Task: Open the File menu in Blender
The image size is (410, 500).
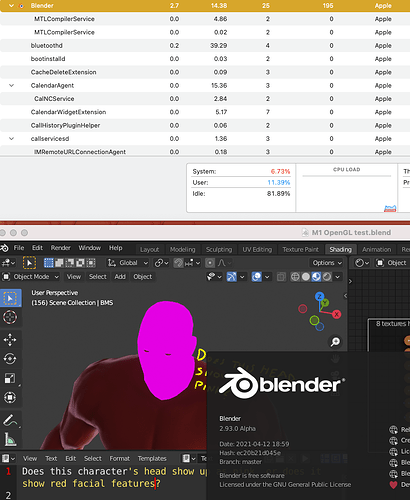Action: click(19, 248)
